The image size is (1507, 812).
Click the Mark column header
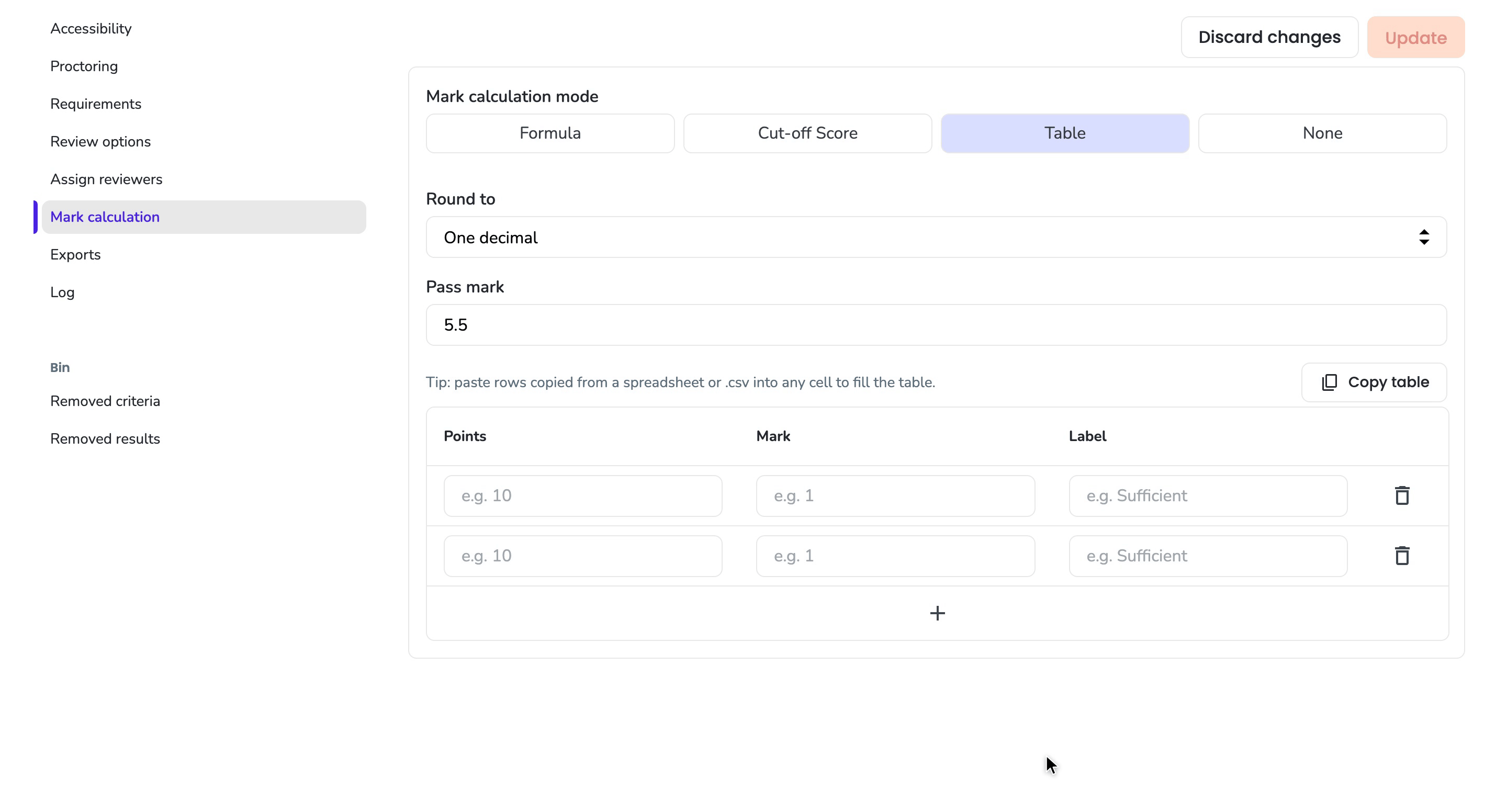tap(773, 436)
